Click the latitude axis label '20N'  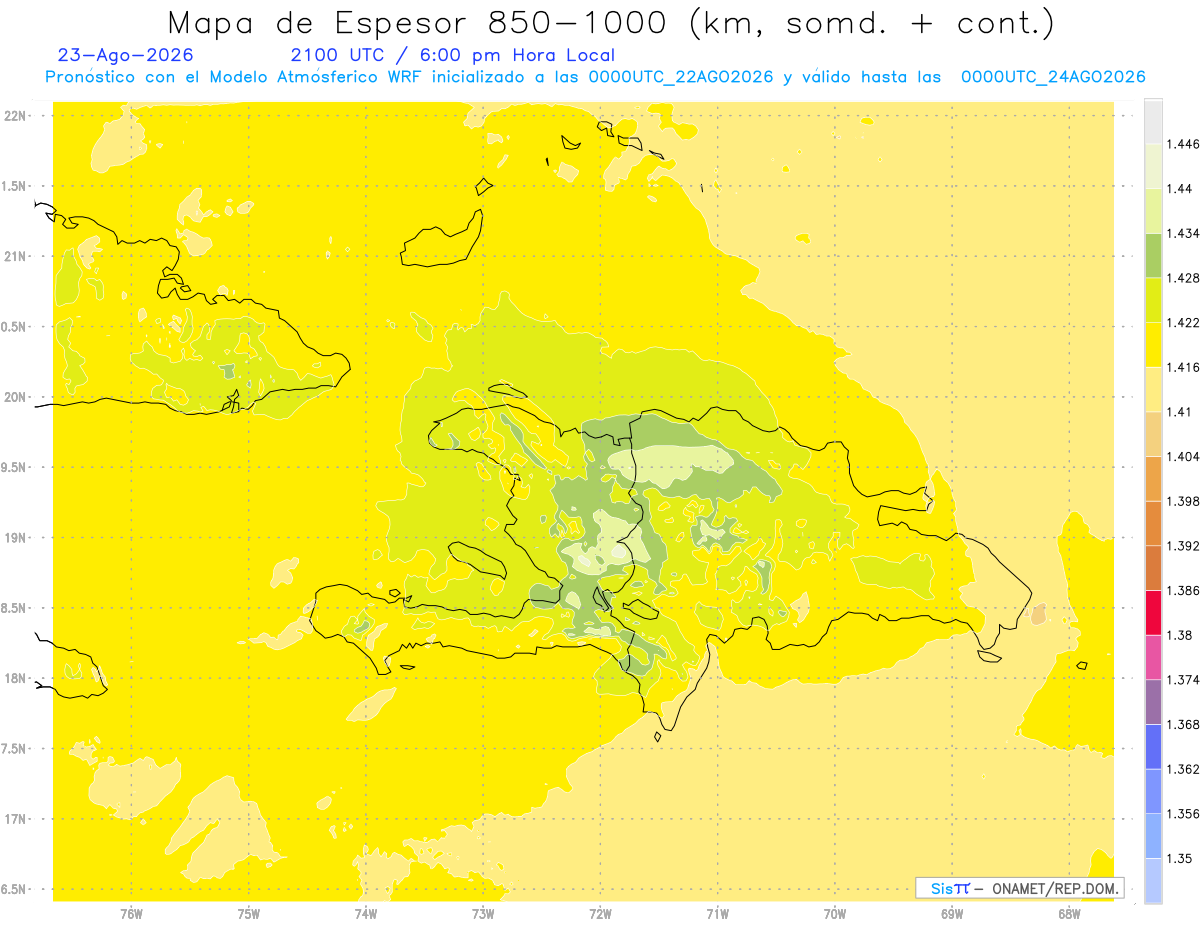[x=14, y=397]
